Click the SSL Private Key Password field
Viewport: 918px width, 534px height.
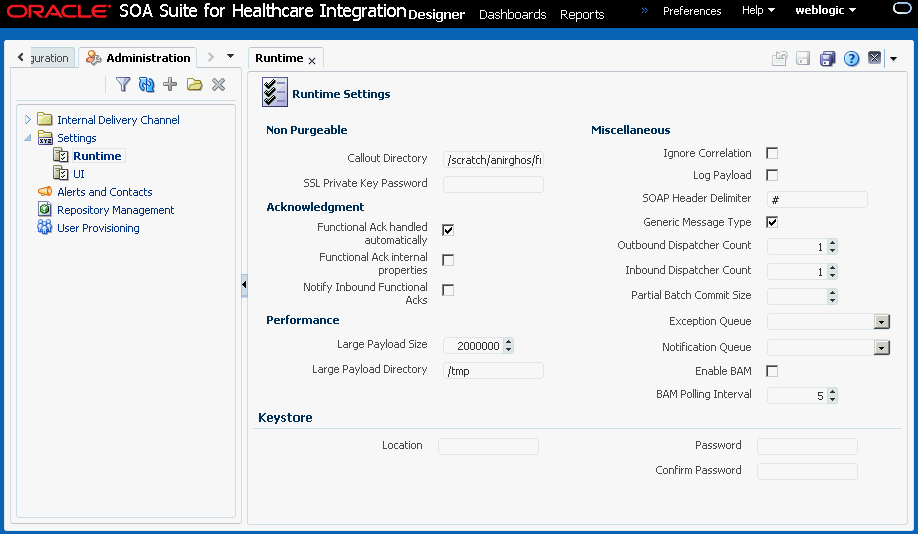pyautogui.click(x=494, y=184)
